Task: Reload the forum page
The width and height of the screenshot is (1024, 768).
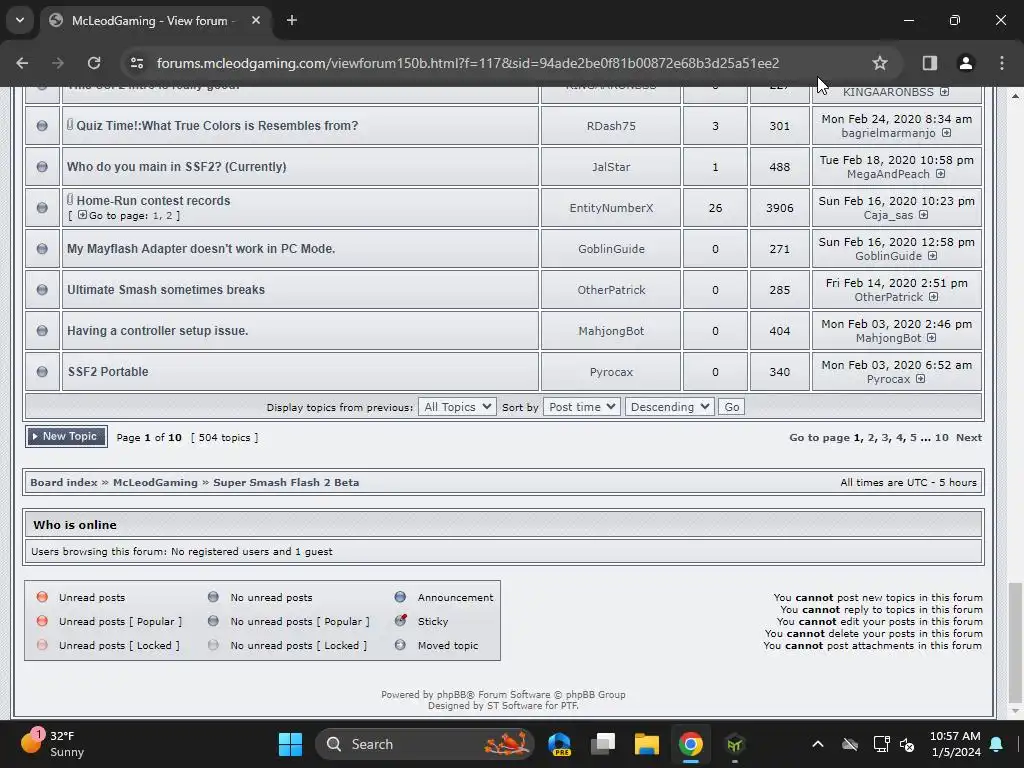Action: [x=94, y=63]
